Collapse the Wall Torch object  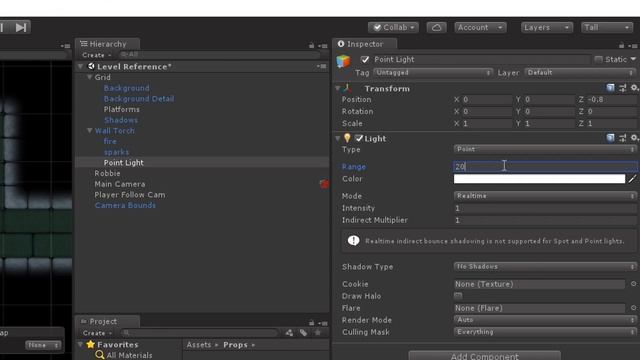click(x=89, y=131)
